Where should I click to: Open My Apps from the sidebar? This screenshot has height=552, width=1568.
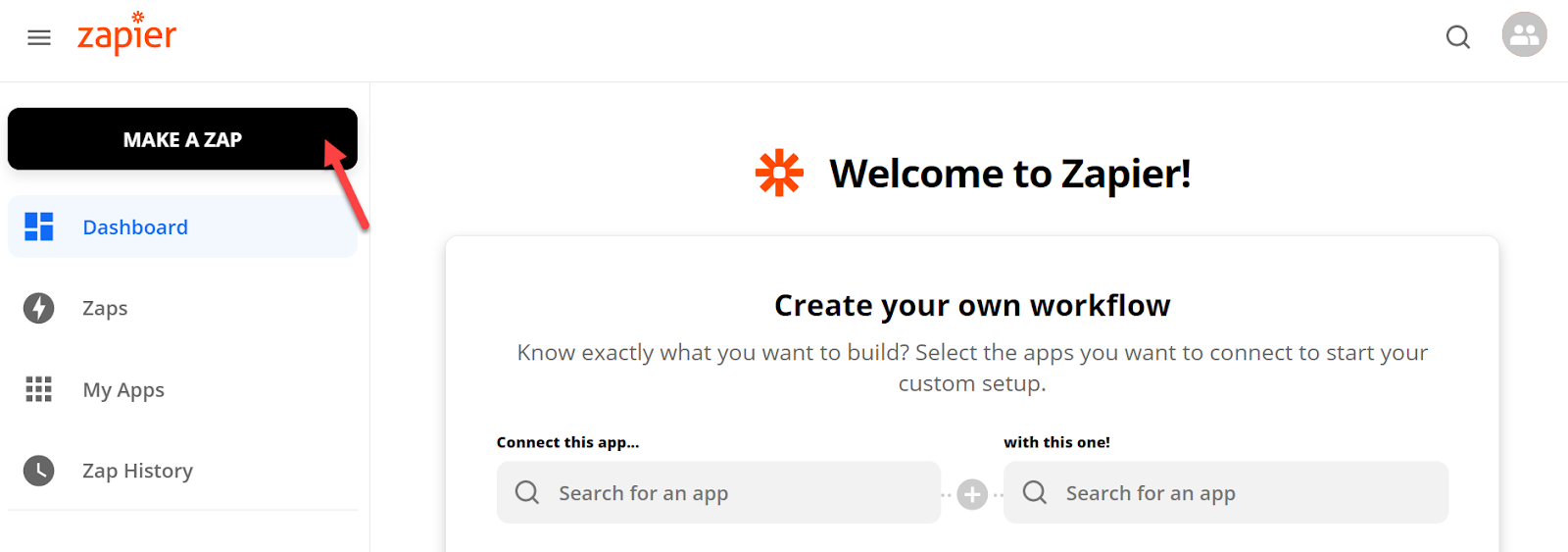(x=182, y=389)
